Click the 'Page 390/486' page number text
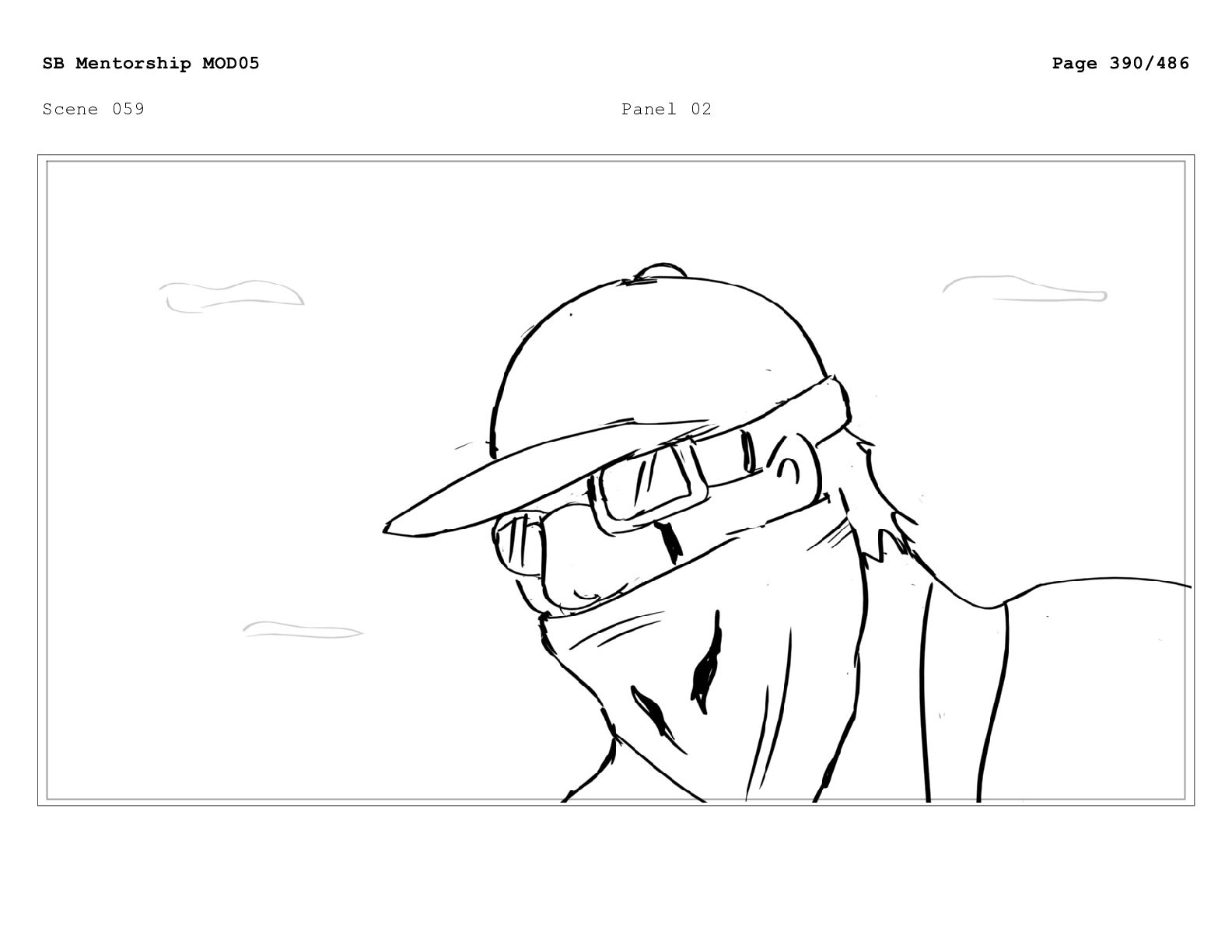The width and height of the screenshot is (1232, 952). pos(1121,63)
